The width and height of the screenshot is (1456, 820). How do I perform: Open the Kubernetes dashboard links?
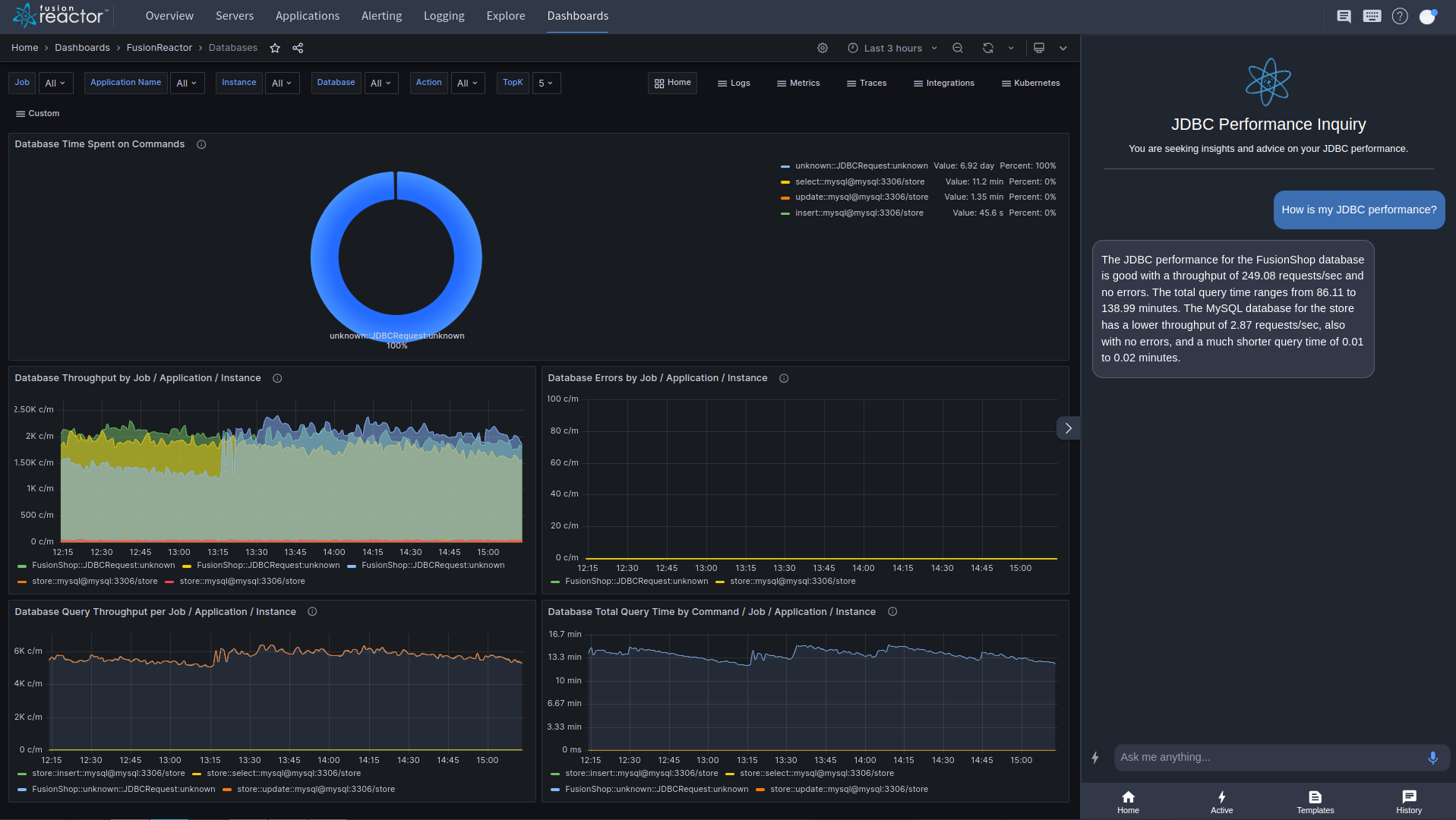(x=1031, y=84)
